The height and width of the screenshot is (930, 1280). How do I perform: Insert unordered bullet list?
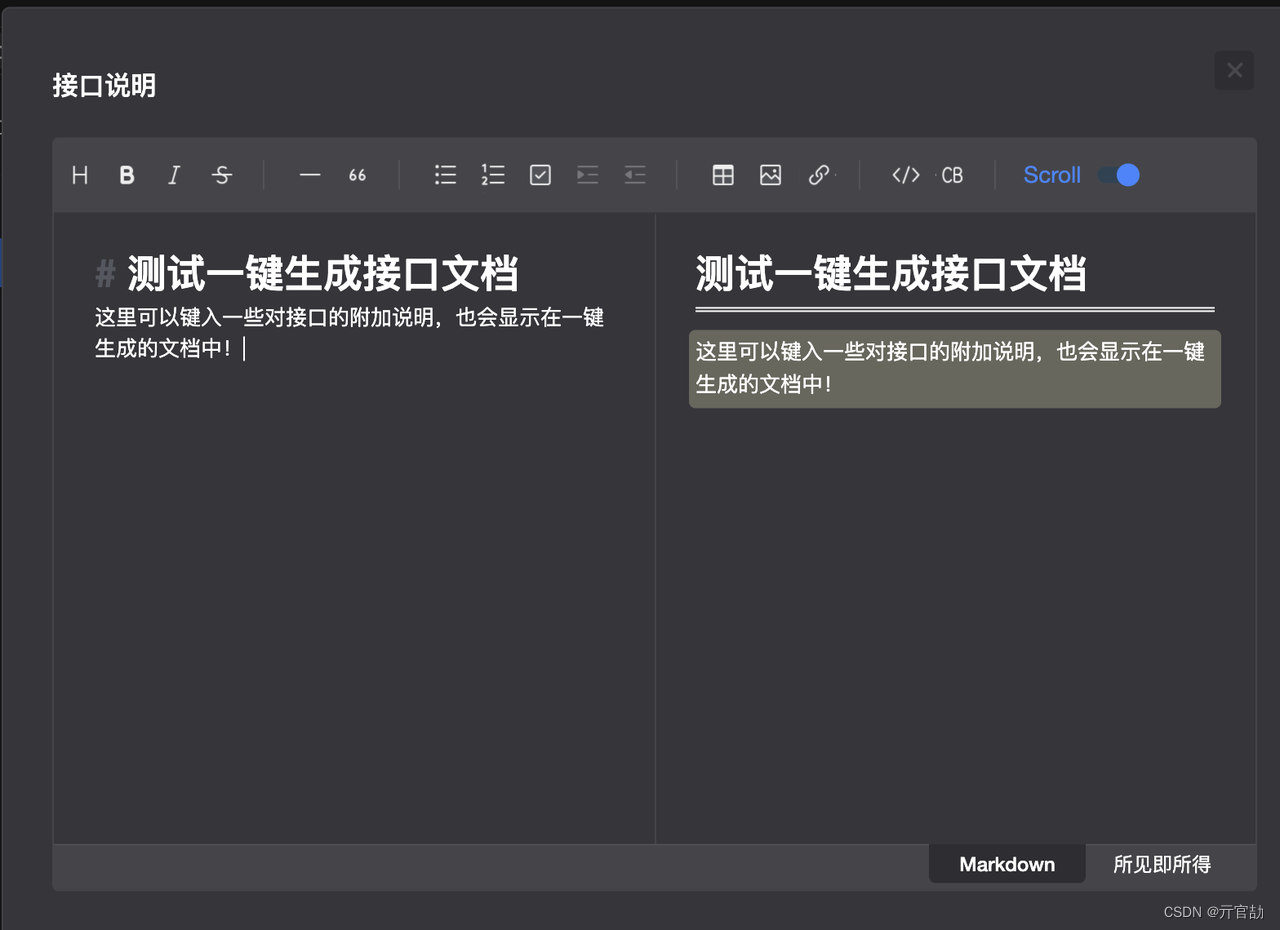446,175
